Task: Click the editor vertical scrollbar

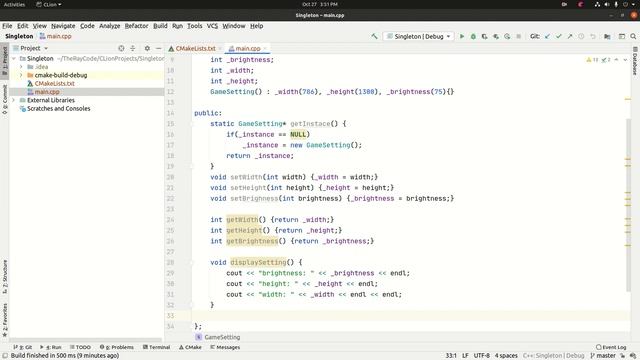Action: click(x=628, y=204)
